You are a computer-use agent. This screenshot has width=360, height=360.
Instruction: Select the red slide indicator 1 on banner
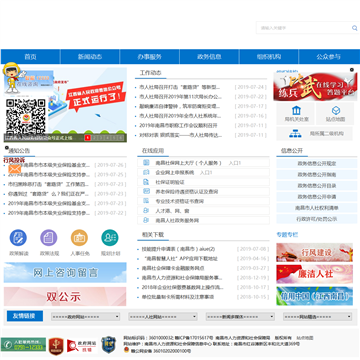click(x=88, y=138)
